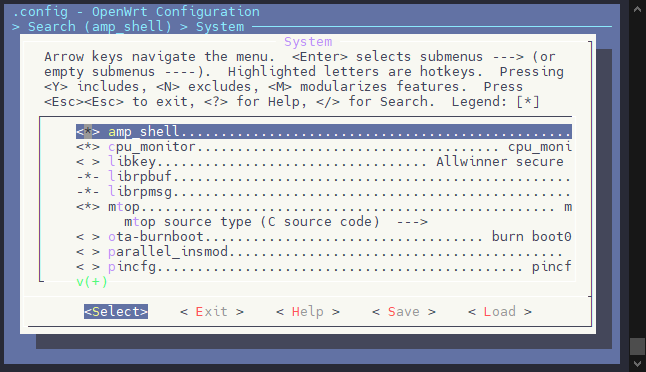The height and width of the screenshot is (372, 646).
Task: Click the terminal scrollbar thumb
Action: point(637,346)
